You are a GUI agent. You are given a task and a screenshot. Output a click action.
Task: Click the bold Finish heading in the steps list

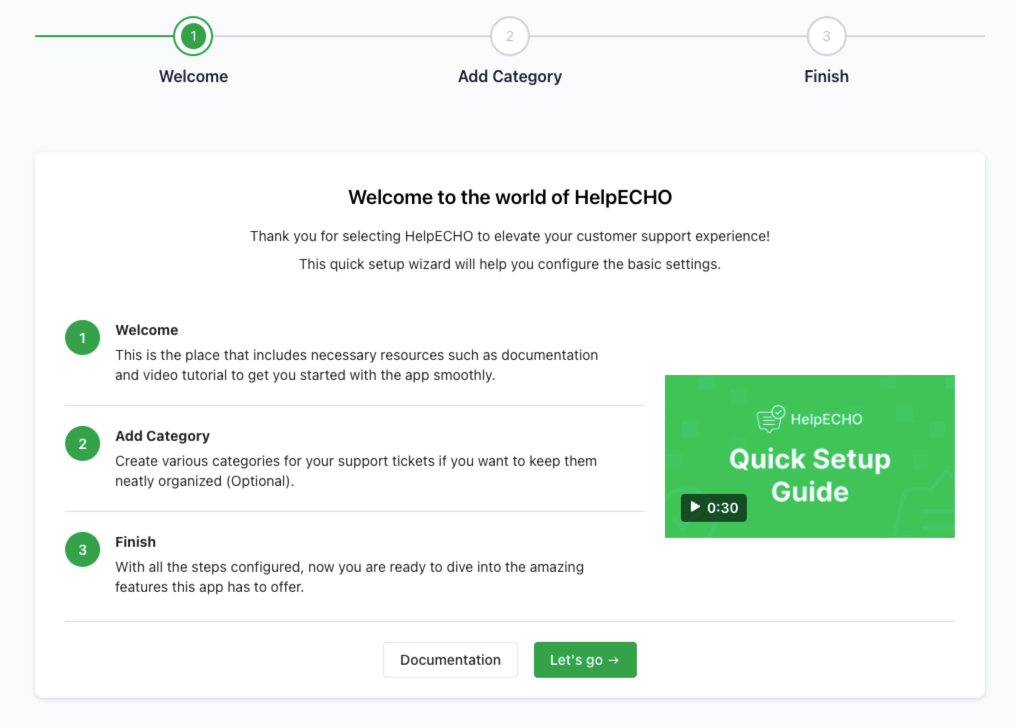click(x=136, y=542)
